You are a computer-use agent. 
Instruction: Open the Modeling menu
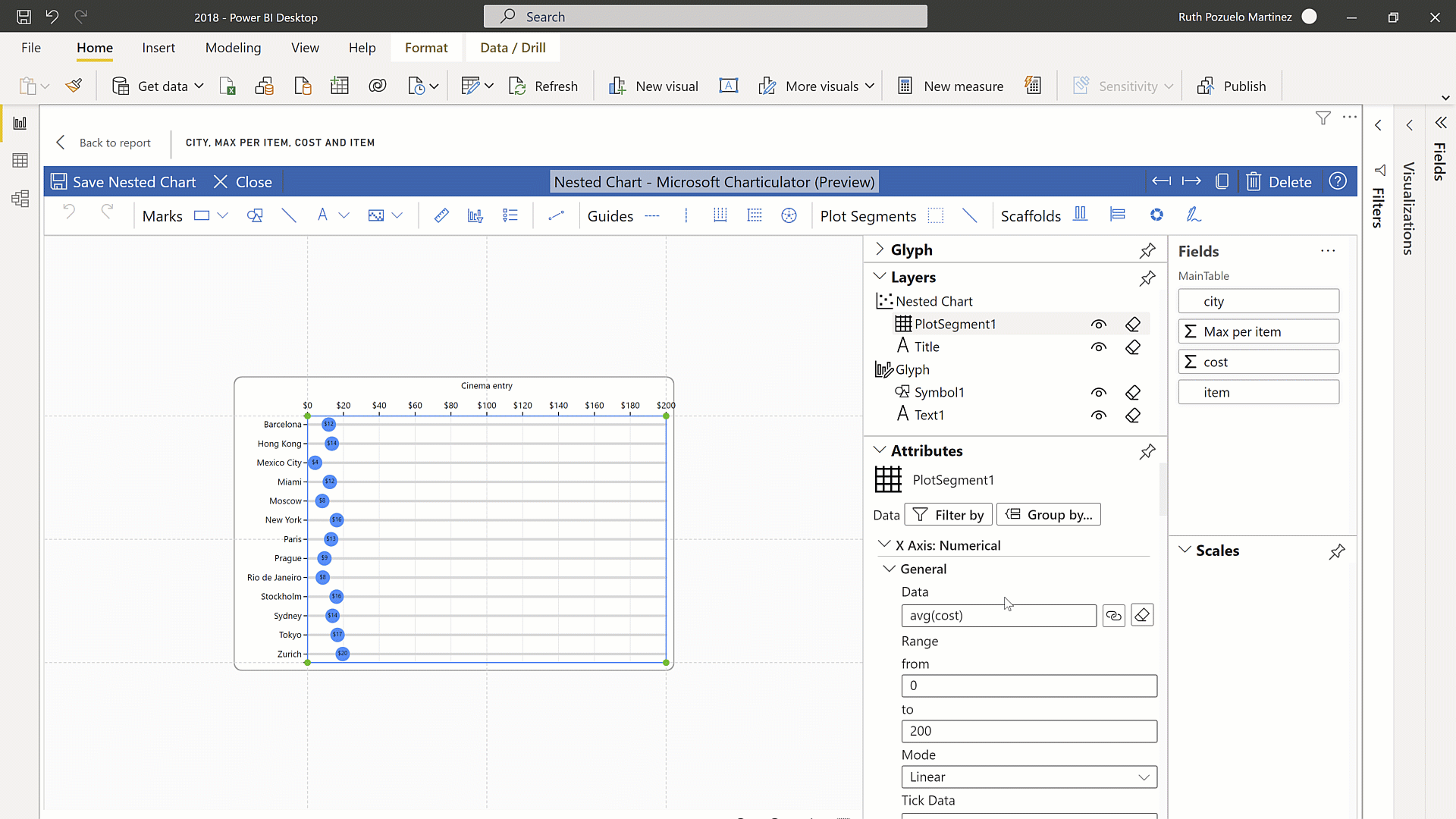[x=233, y=47]
